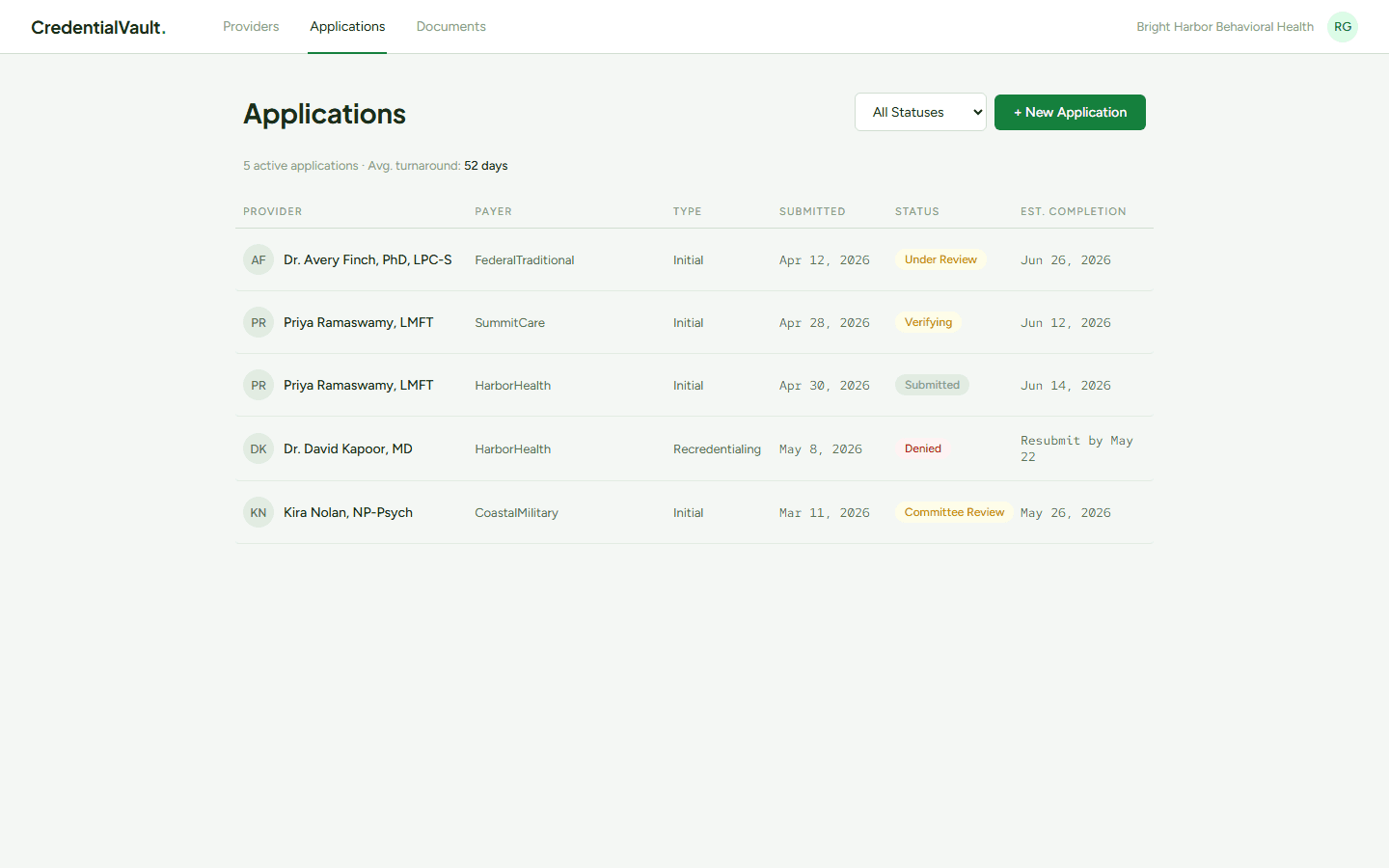This screenshot has width=1389, height=868.
Task: Click the KN avatar for Kira Nolan
Action: 259,512
